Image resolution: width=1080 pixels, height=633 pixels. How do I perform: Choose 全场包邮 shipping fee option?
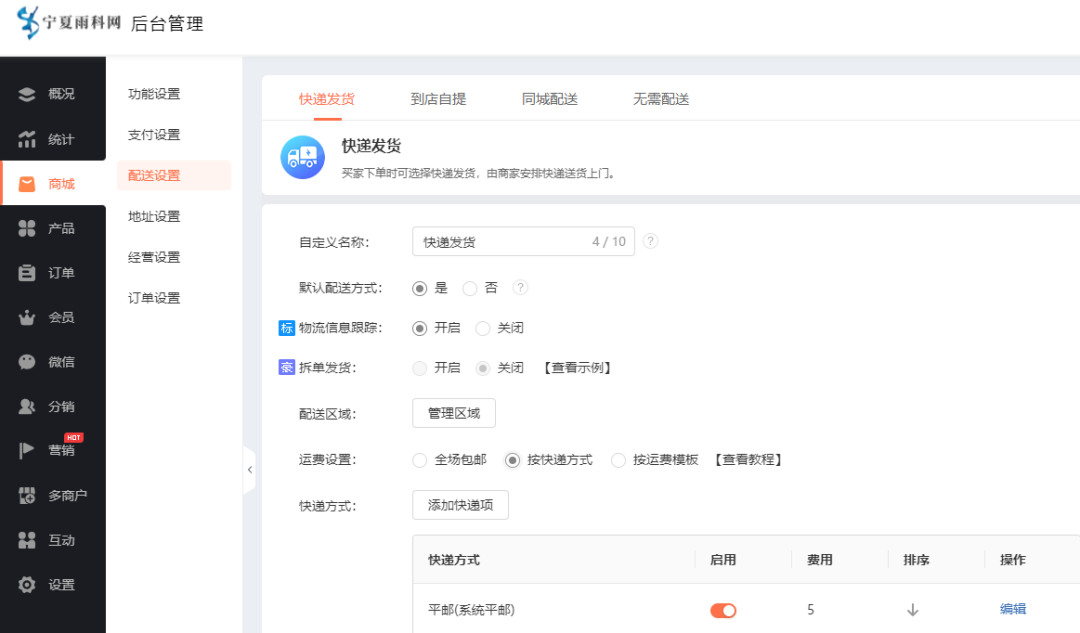(x=419, y=460)
